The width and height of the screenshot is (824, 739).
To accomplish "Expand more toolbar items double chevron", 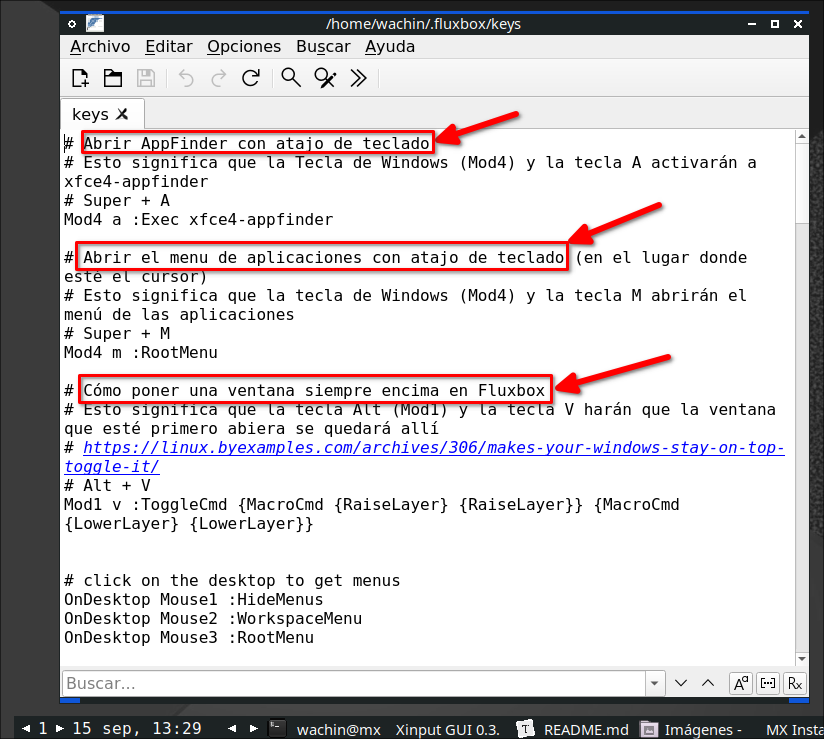I will (358, 78).
